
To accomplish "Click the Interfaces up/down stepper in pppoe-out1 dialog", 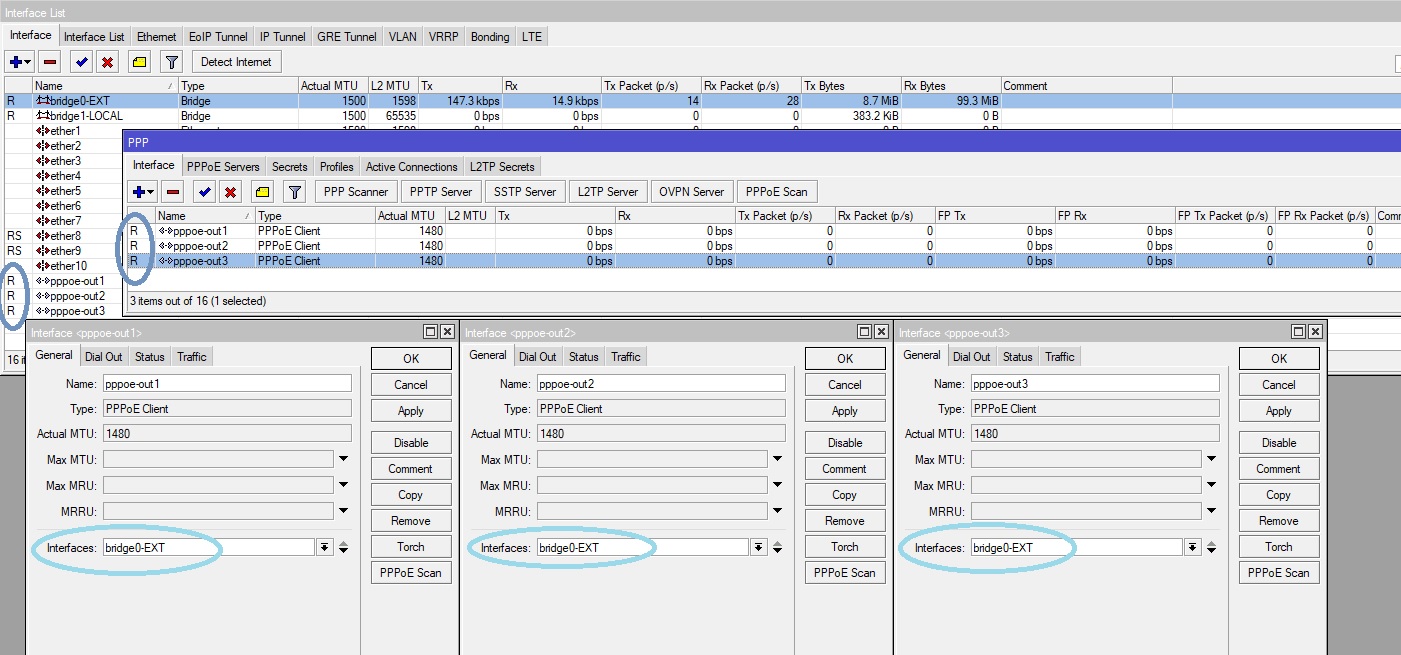I will (343, 547).
